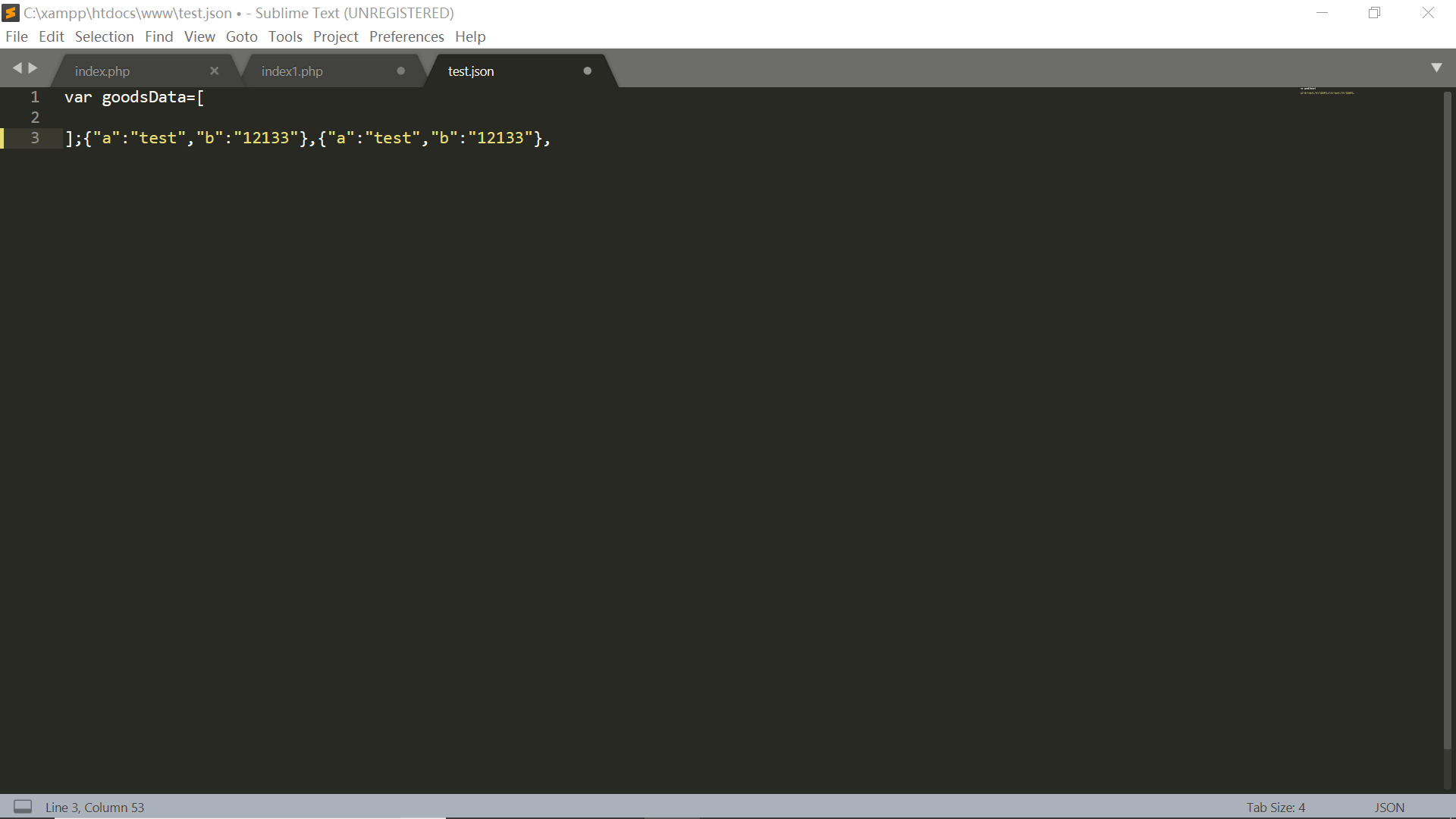Open the Edit menu
Image resolution: width=1456 pixels, height=819 pixels.
[52, 36]
